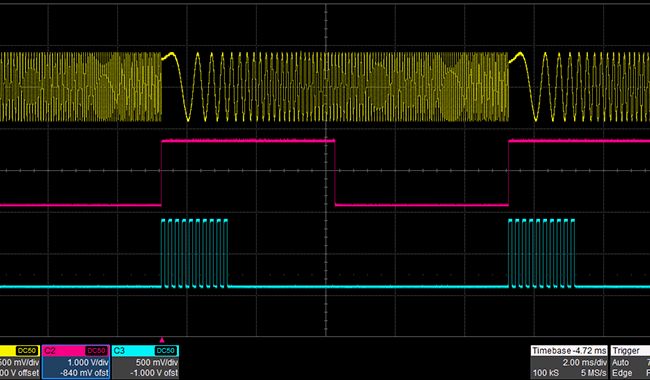650x380 pixels.
Task: Click the DC50 badge on channel C3
Action: point(165,351)
